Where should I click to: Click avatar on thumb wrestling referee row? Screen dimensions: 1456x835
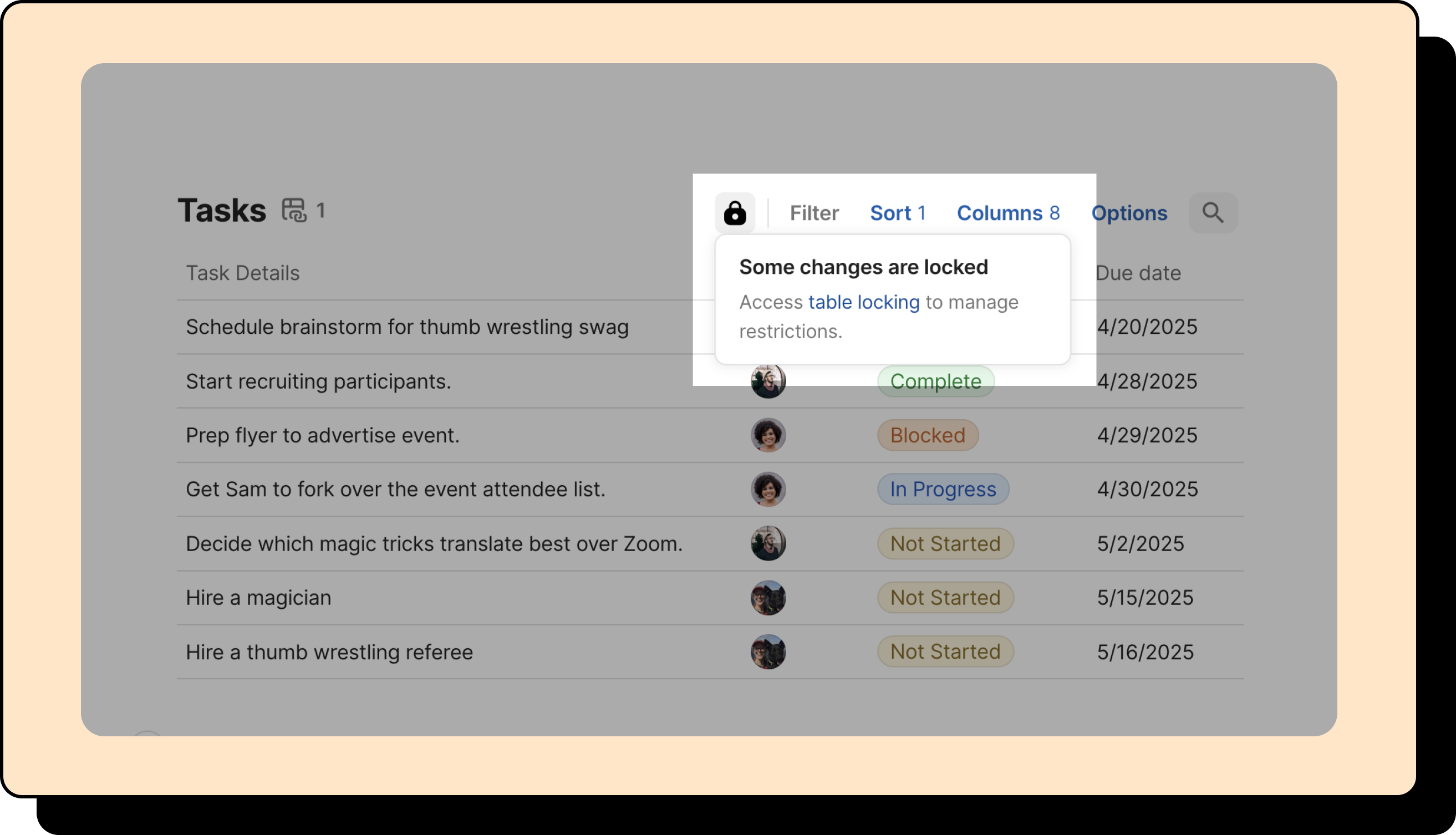click(x=768, y=652)
